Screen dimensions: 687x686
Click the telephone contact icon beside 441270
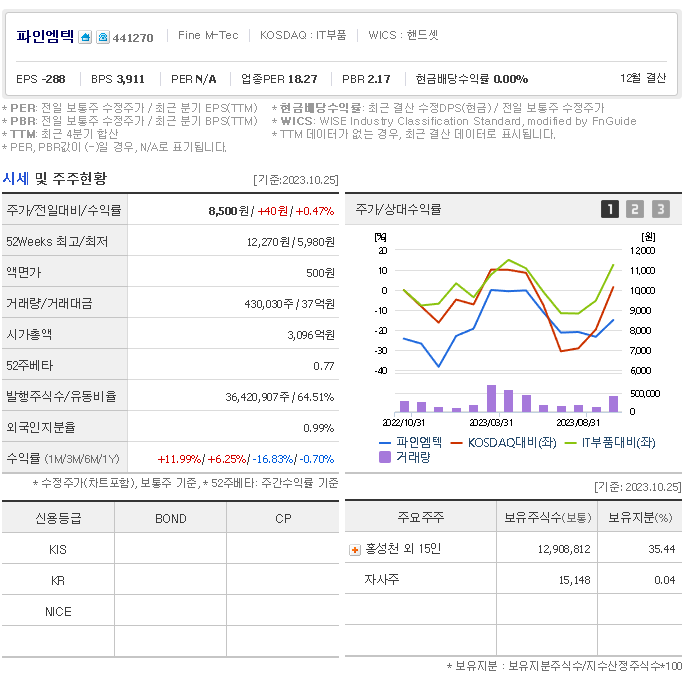pos(103,37)
